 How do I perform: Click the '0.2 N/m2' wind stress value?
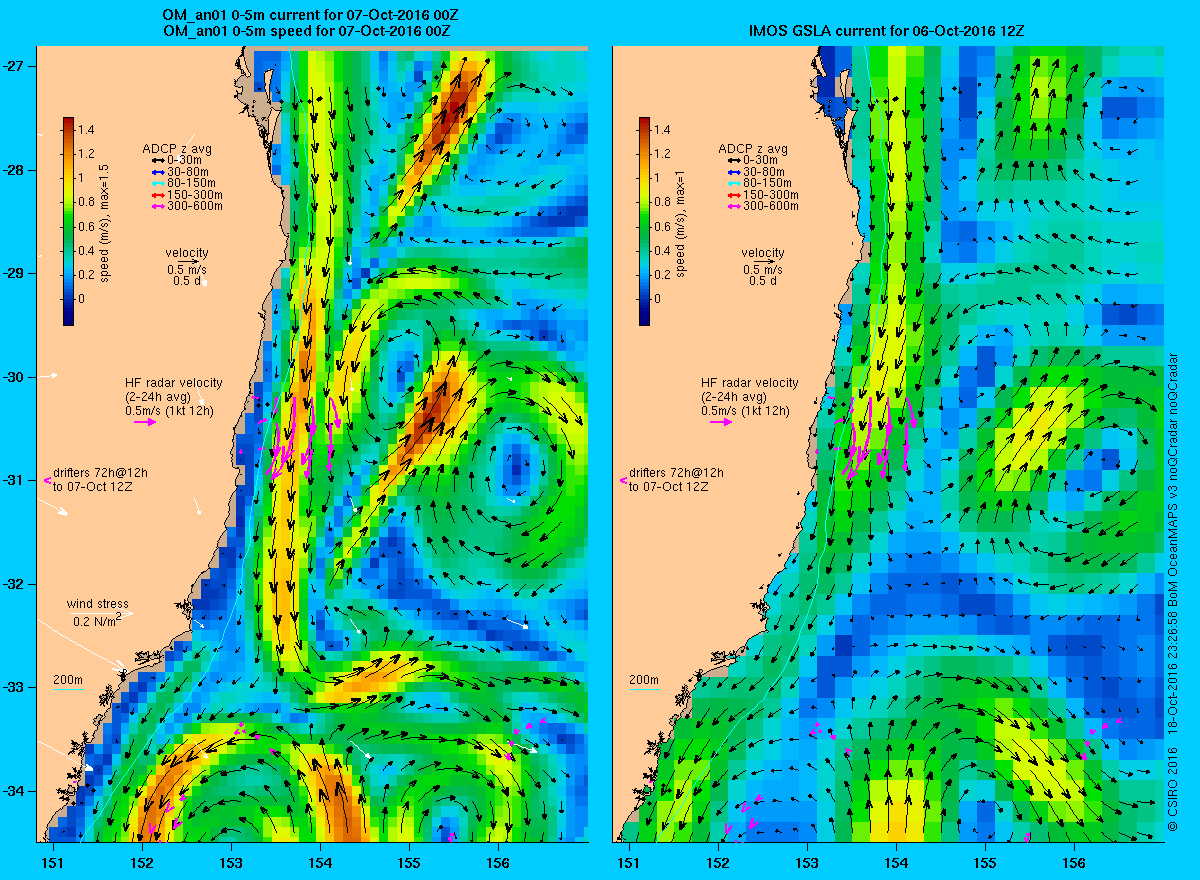point(97,620)
